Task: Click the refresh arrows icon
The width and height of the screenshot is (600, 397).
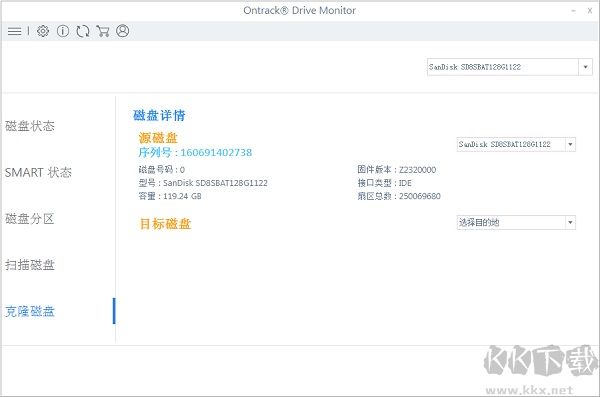Action: pyautogui.click(x=83, y=31)
